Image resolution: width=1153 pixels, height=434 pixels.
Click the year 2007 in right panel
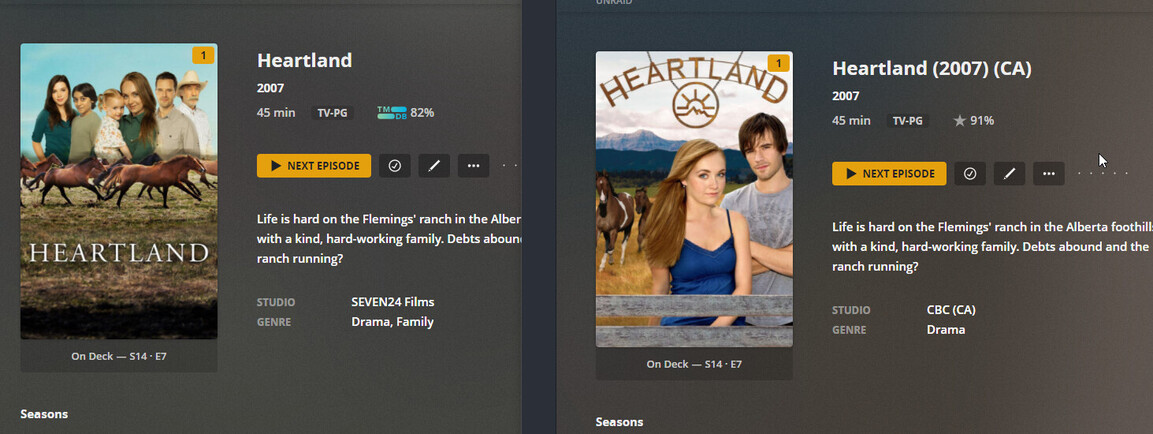[x=846, y=96]
